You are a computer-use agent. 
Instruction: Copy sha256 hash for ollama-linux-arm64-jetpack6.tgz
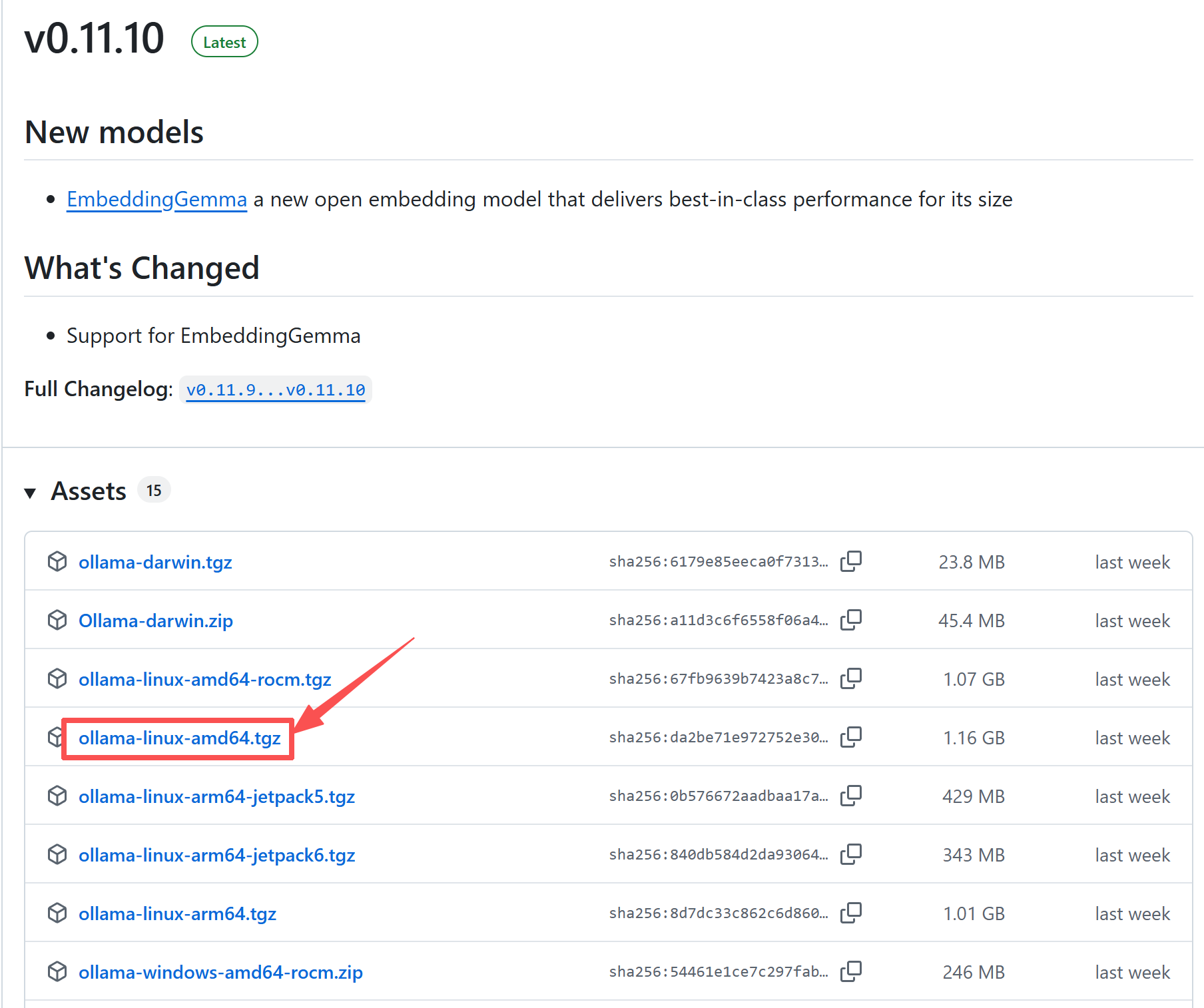click(851, 854)
